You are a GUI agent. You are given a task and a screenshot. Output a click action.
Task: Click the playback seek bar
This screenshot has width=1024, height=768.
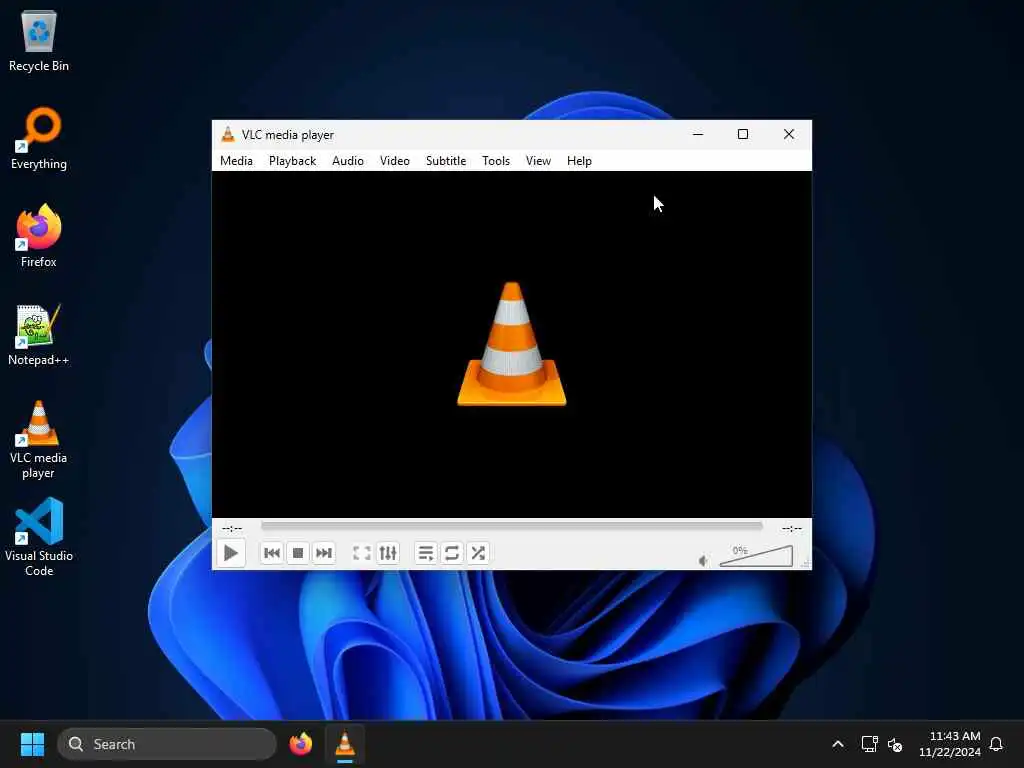(x=511, y=526)
